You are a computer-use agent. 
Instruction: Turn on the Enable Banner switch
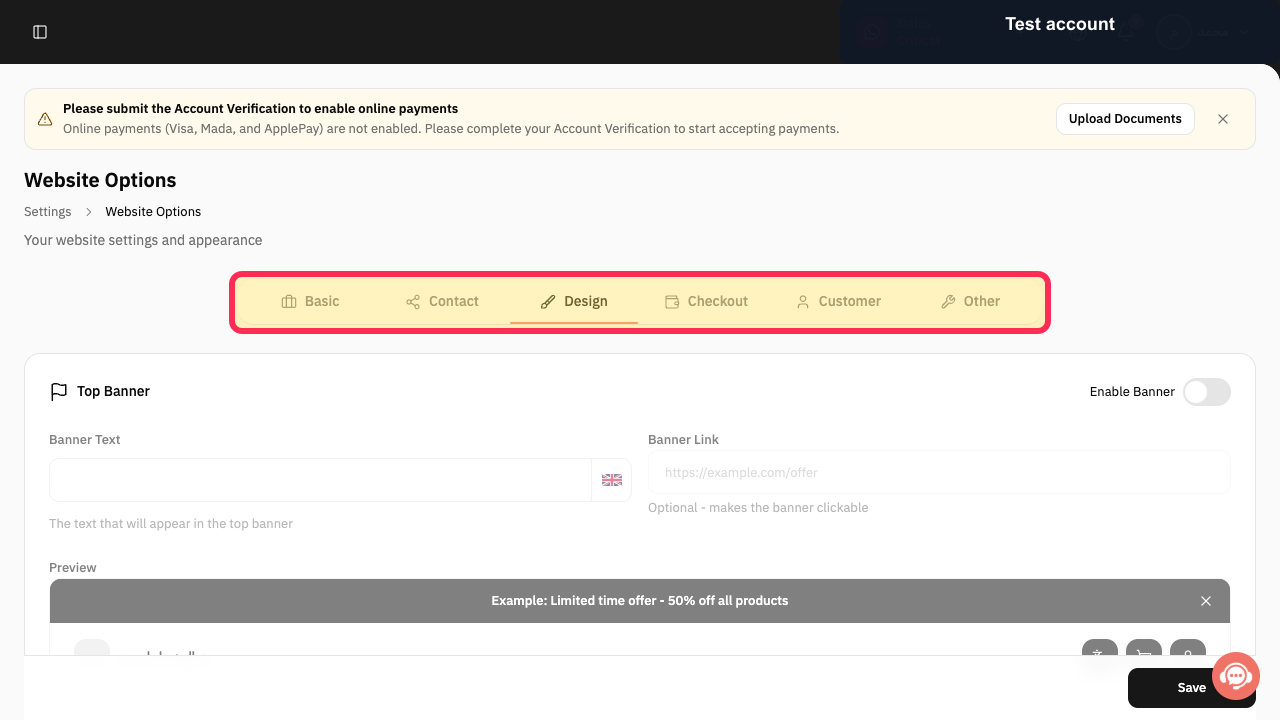click(1207, 392)
